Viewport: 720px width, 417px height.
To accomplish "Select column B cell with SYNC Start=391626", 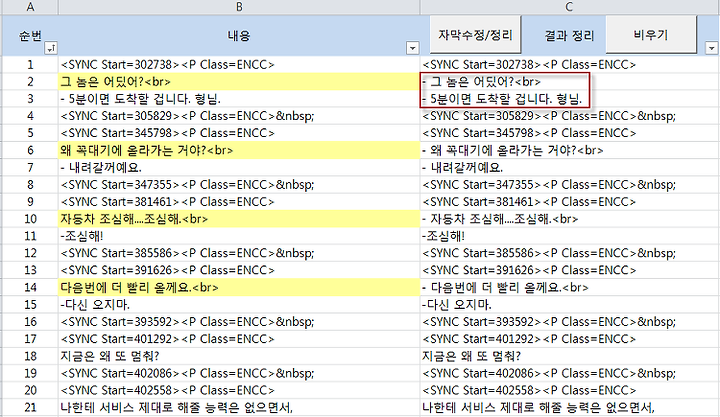I will tap(239, 270).
